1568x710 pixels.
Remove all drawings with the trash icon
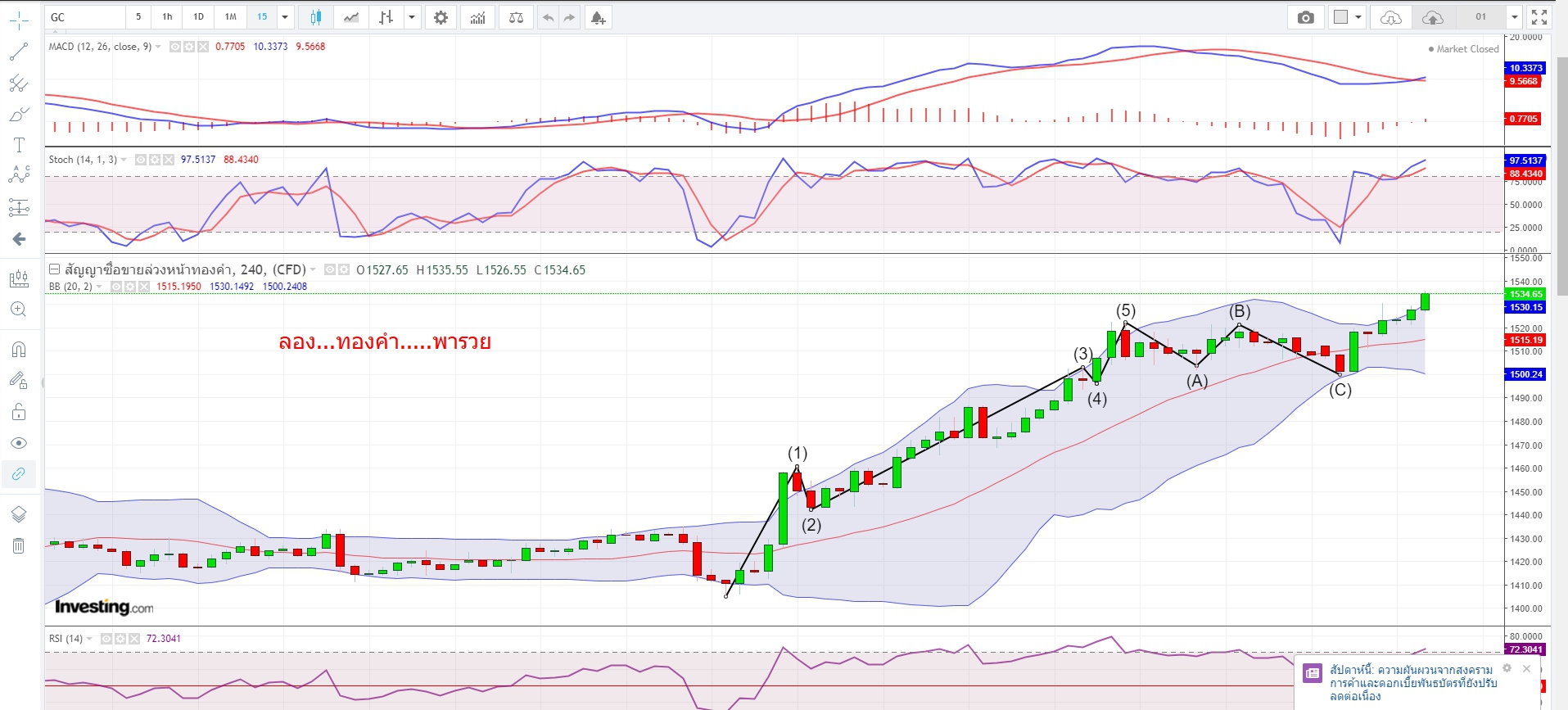click(x=19, y=545)
